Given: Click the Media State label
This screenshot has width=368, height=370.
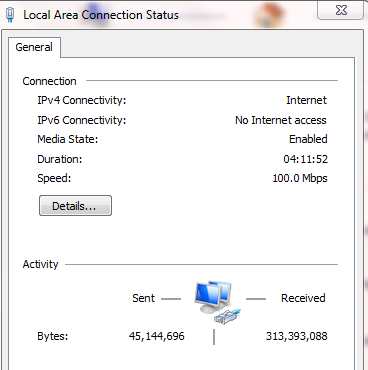Looking at the screenshot, I should coord(68,139).
